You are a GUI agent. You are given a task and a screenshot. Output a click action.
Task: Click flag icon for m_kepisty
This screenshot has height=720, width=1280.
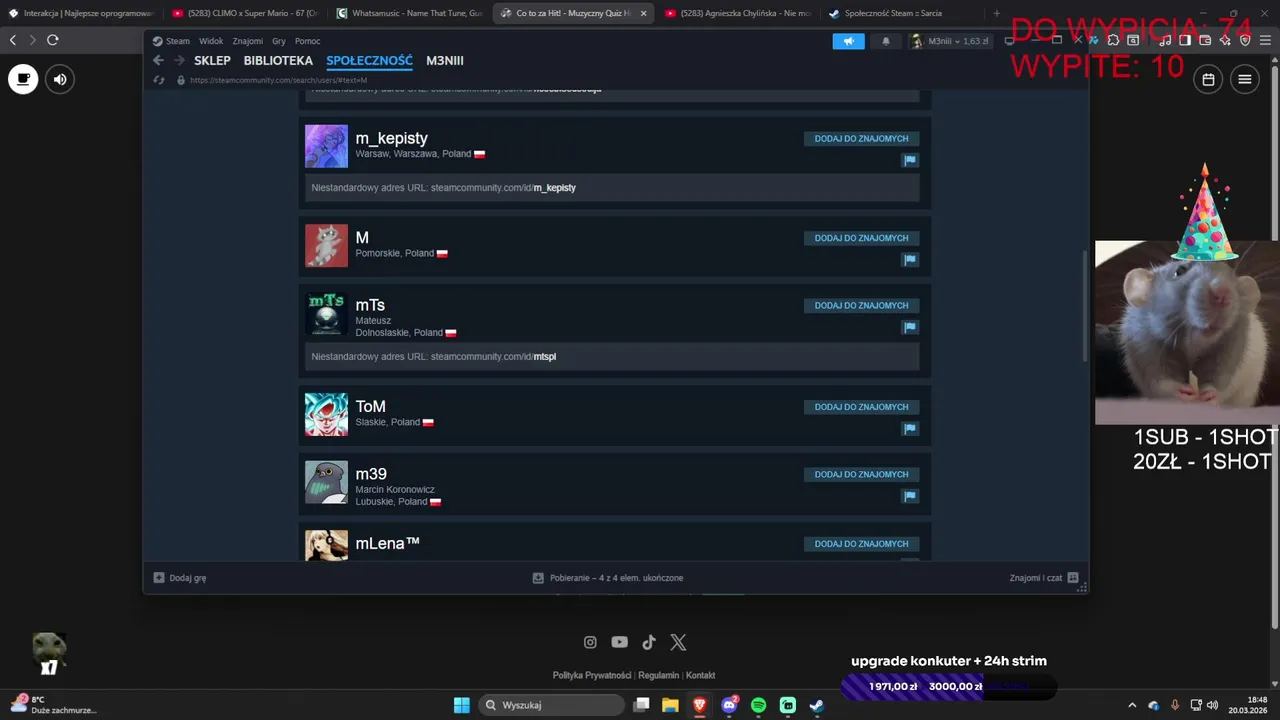(x=910, y=160)
